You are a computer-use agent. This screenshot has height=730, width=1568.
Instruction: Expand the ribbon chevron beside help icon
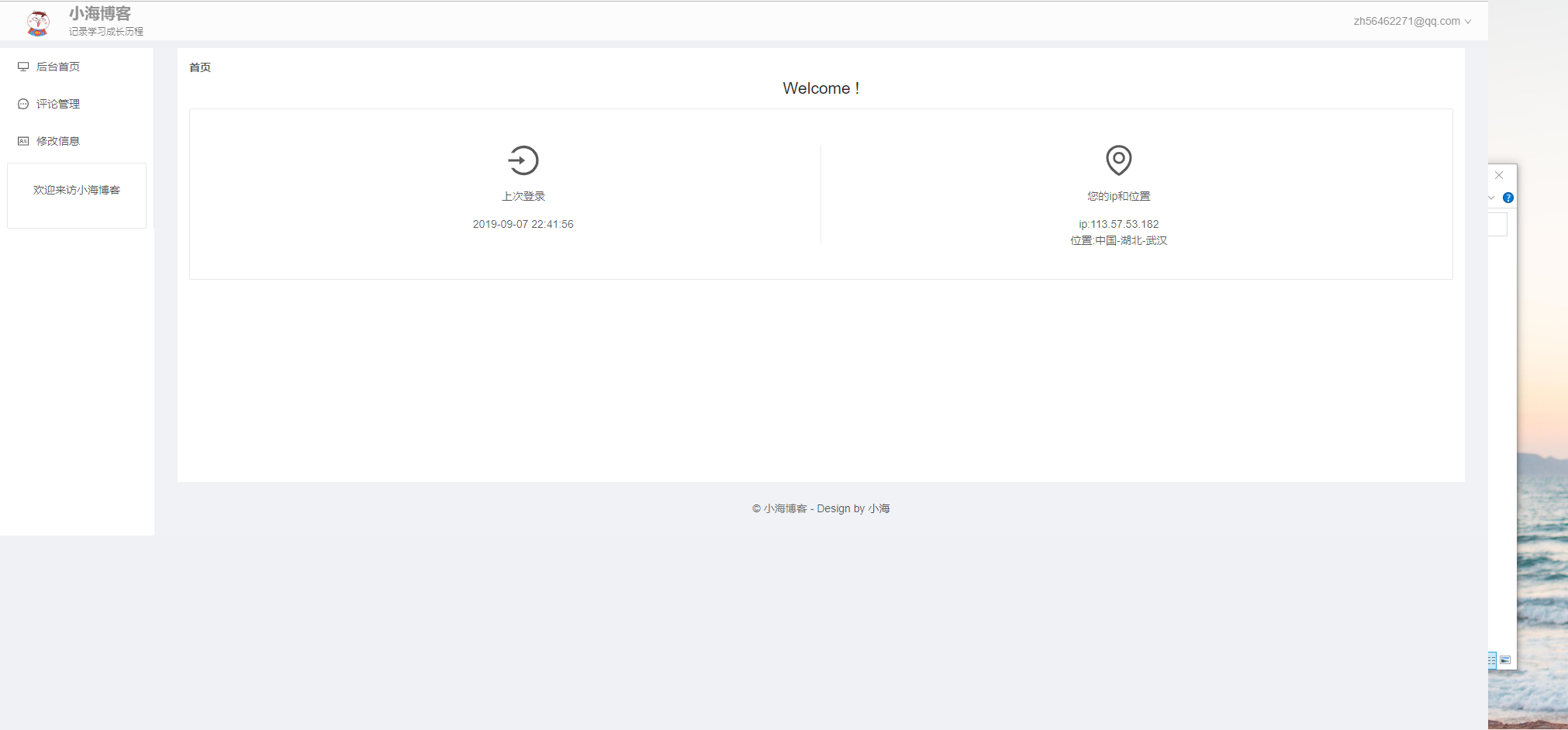(x=1491, y=198)
